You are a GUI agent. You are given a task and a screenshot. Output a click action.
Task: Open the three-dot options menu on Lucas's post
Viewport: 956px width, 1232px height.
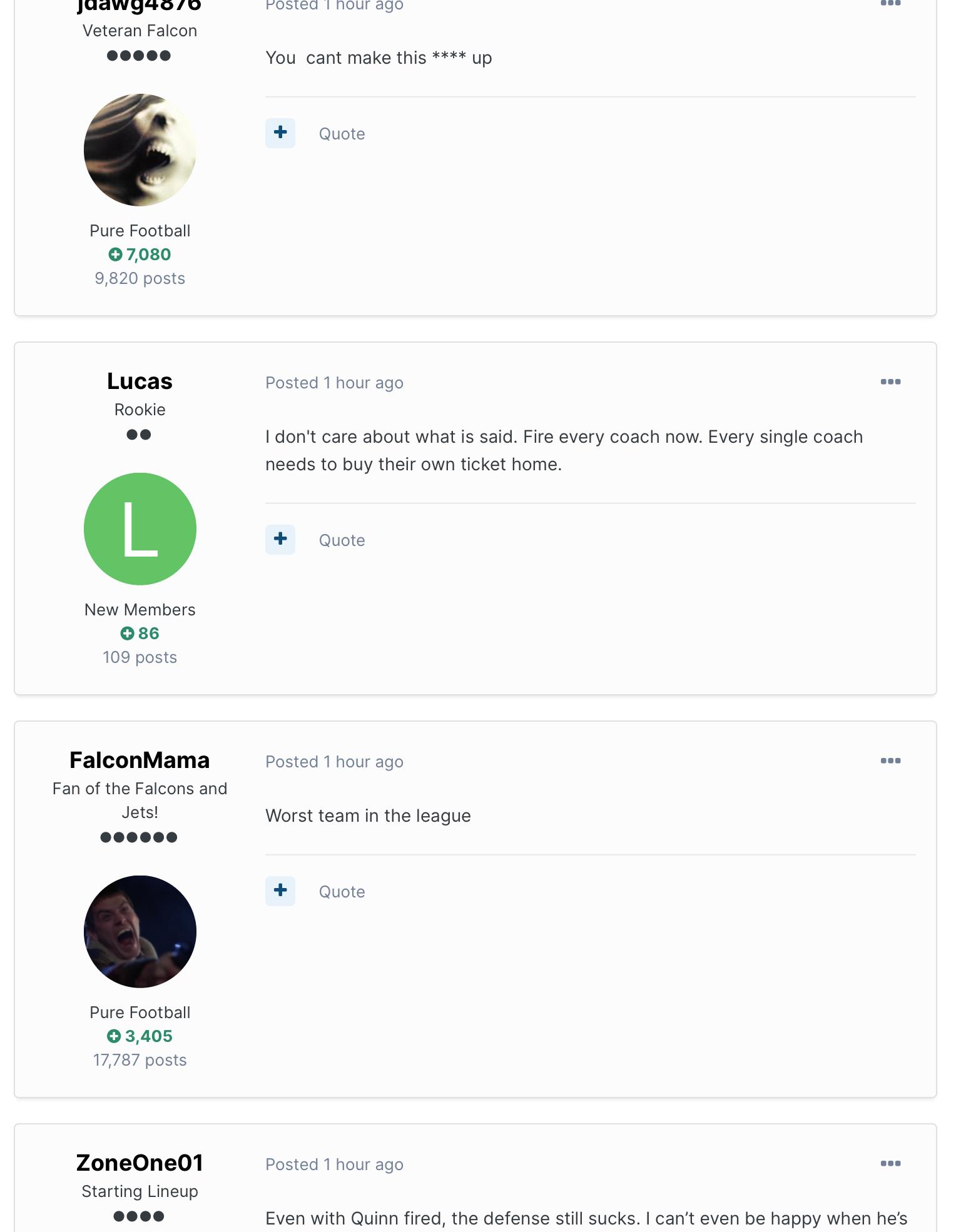890,382
